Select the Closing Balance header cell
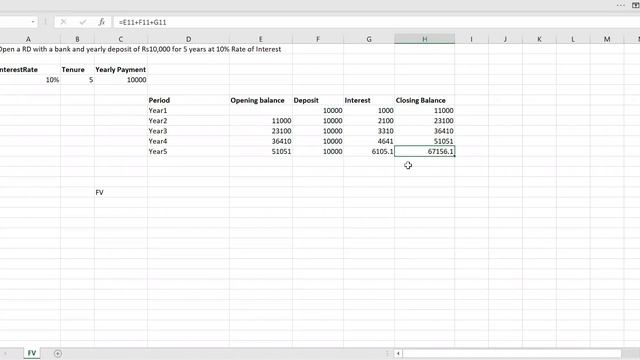The height and width of the screenshot is (360, 640). coord(424,100)
